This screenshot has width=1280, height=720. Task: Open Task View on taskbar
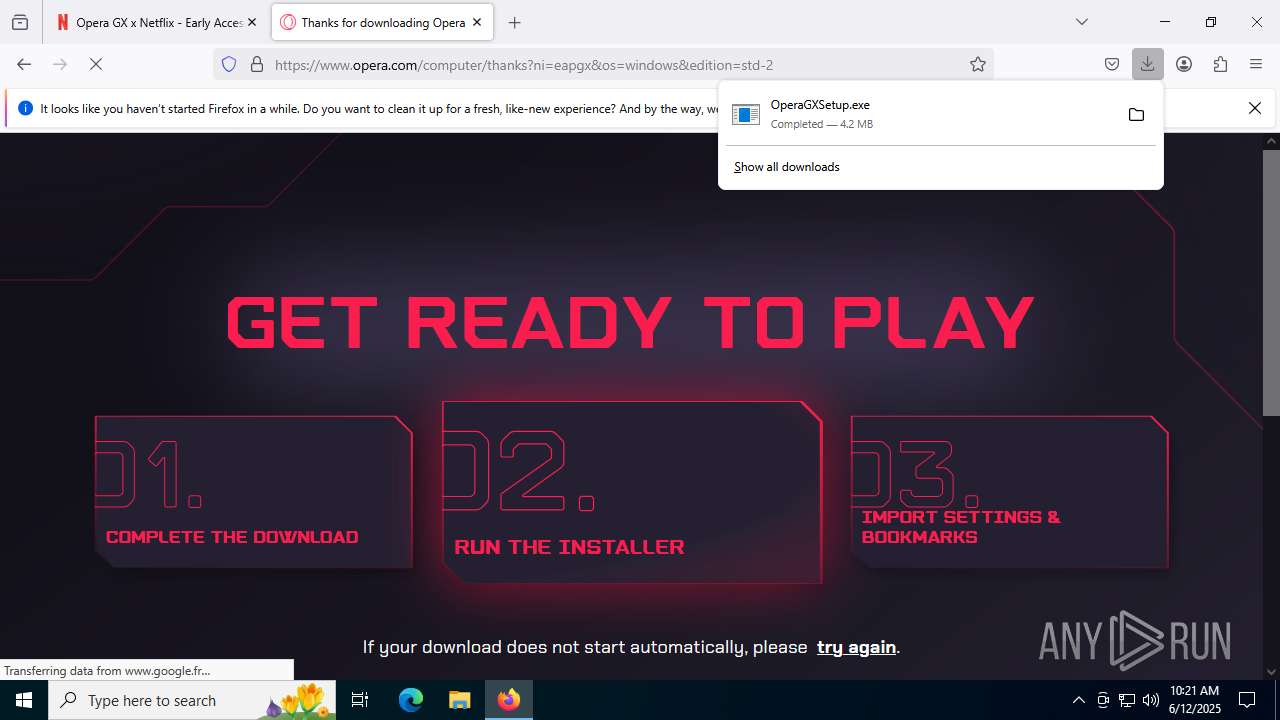click(x=361, y=700)
